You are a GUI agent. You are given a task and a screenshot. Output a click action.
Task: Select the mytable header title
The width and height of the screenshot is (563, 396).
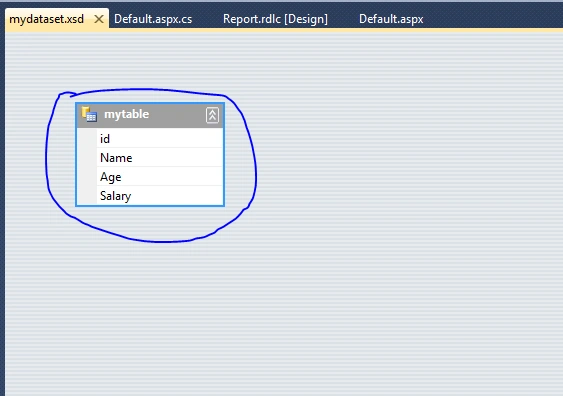click(x=126, y=114)
